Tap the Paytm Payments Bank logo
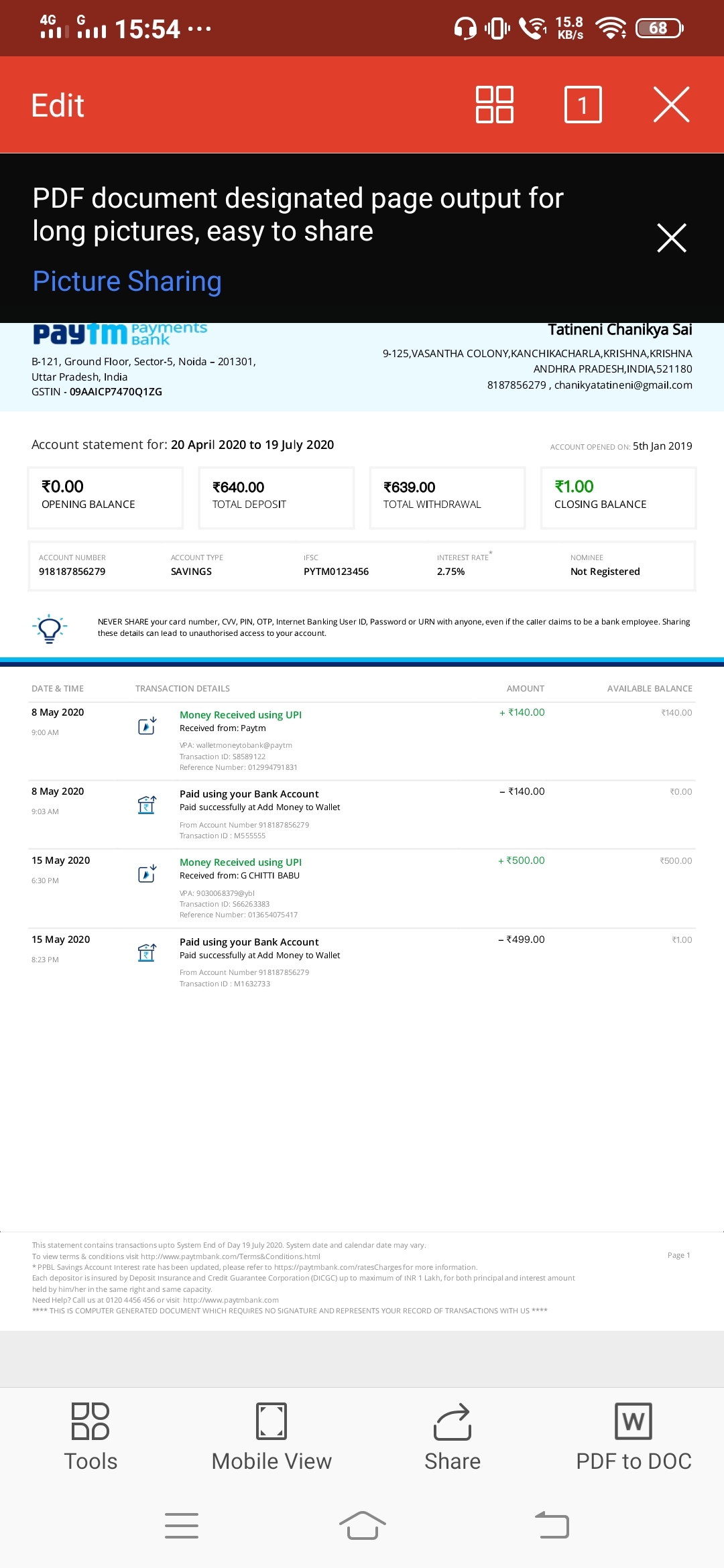 (120, 334)
